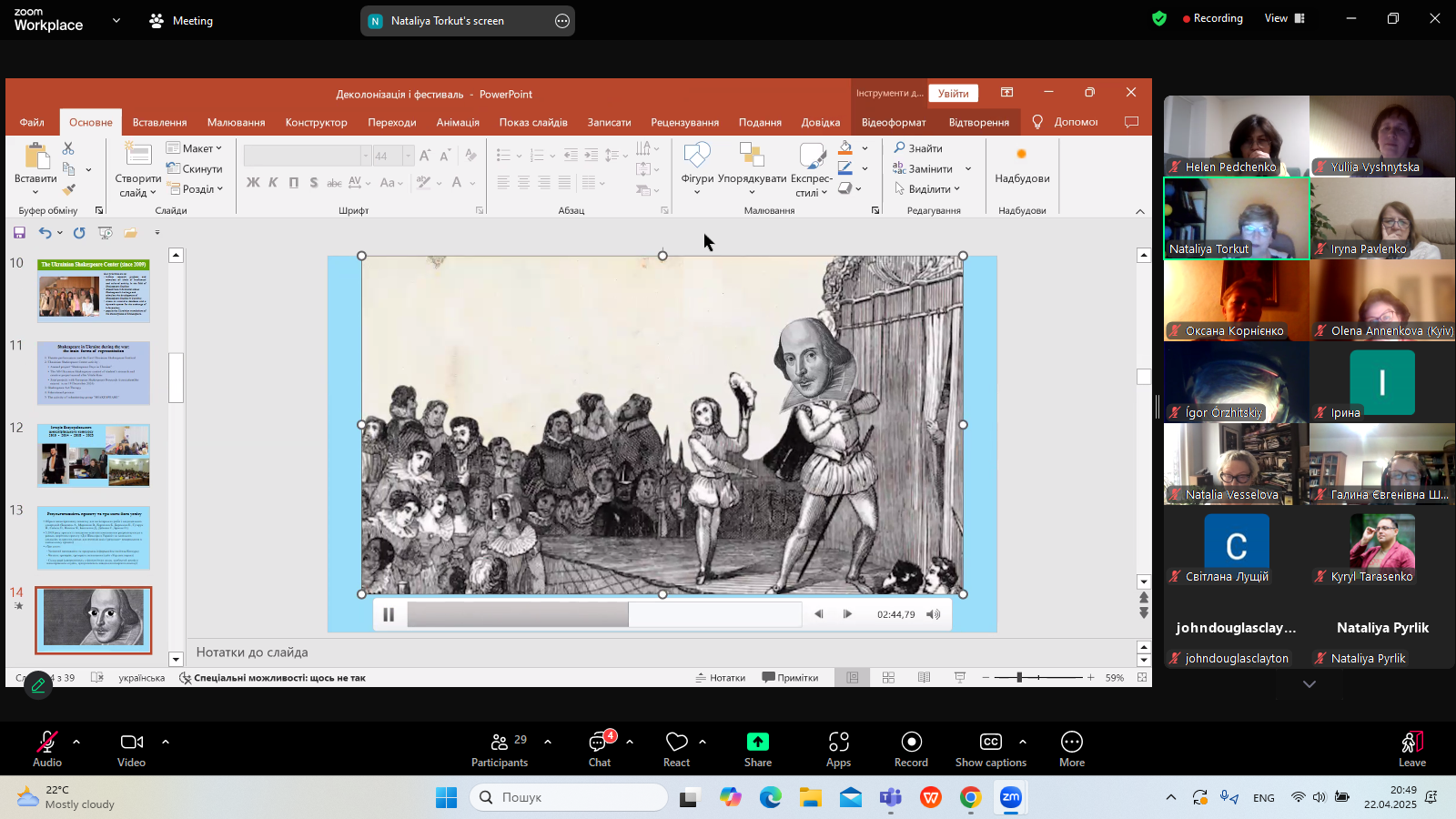The width and height of the screenshot is (1456, 819).
Task: Click the save icon in quick access toolbar
Action: [x=19, y=233]
